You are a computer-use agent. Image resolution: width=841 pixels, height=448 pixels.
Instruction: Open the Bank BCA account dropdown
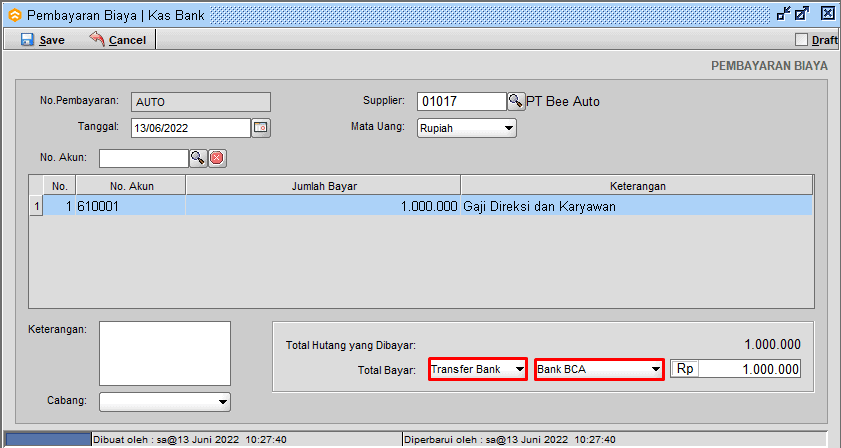pyautogui.click(x=599, y=369)
